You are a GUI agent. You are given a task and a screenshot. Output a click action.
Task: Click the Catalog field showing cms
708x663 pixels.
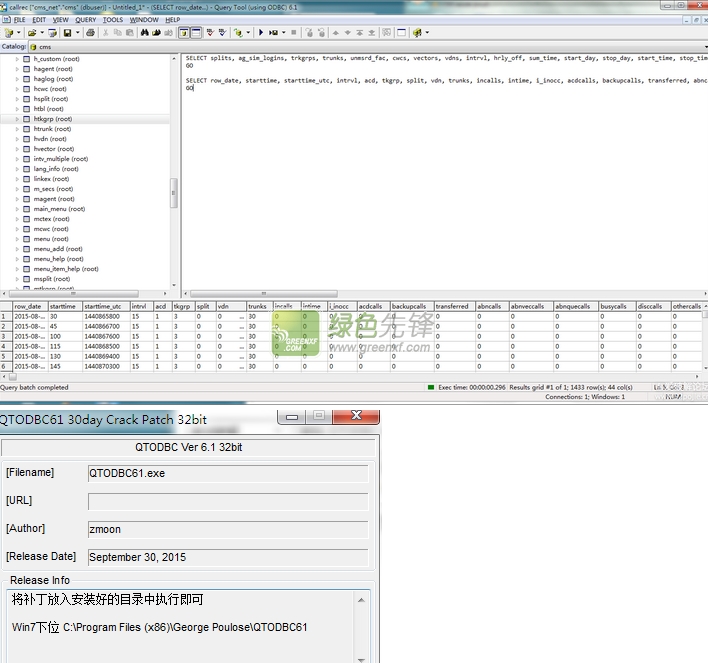[x=368, y=47]
